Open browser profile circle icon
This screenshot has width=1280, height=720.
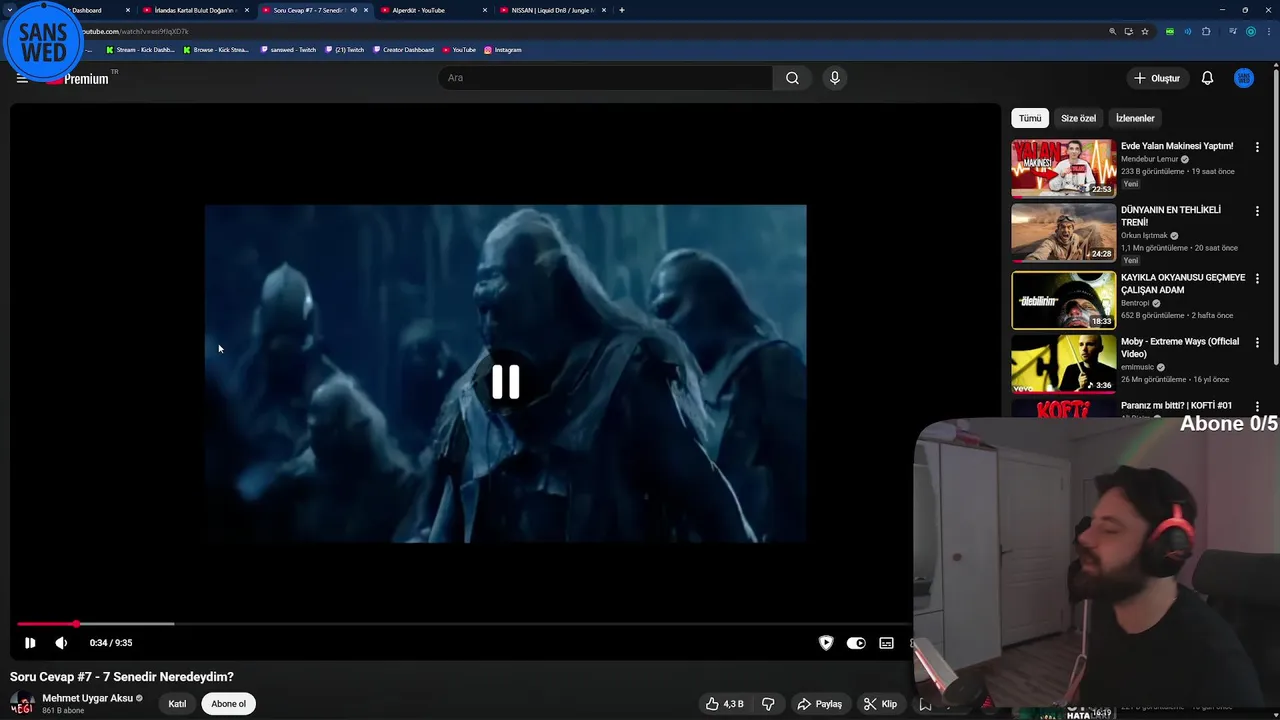1250,32
